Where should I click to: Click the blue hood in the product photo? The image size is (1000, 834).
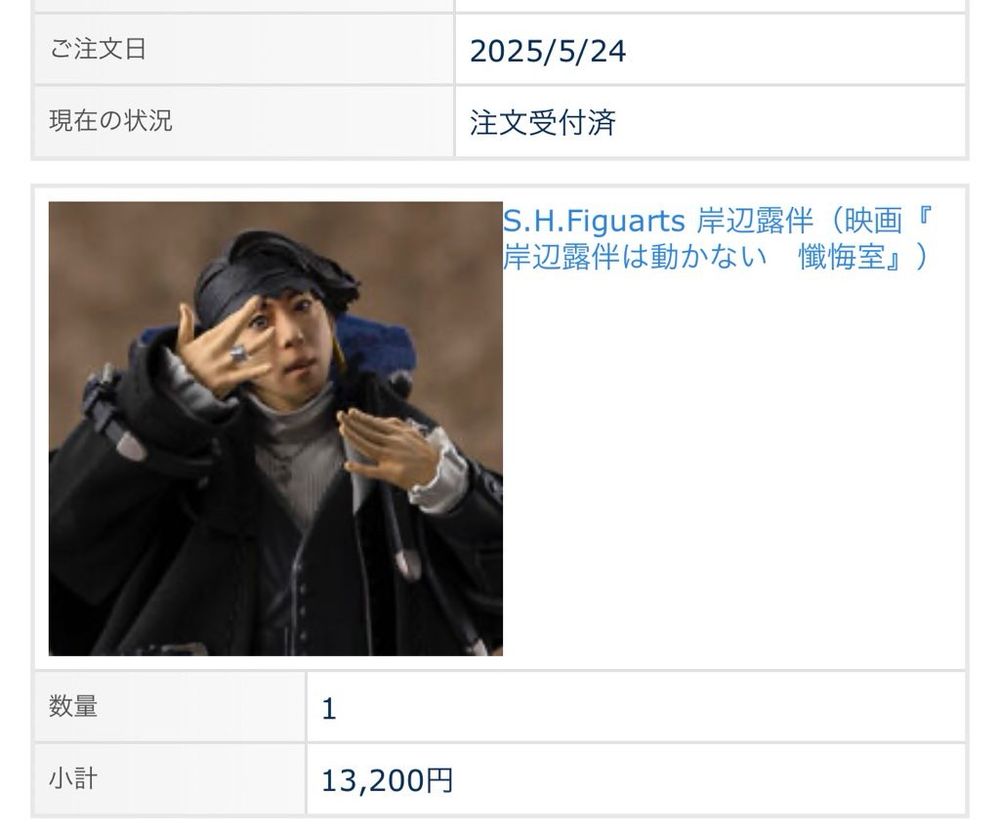(x=378, y=348)
